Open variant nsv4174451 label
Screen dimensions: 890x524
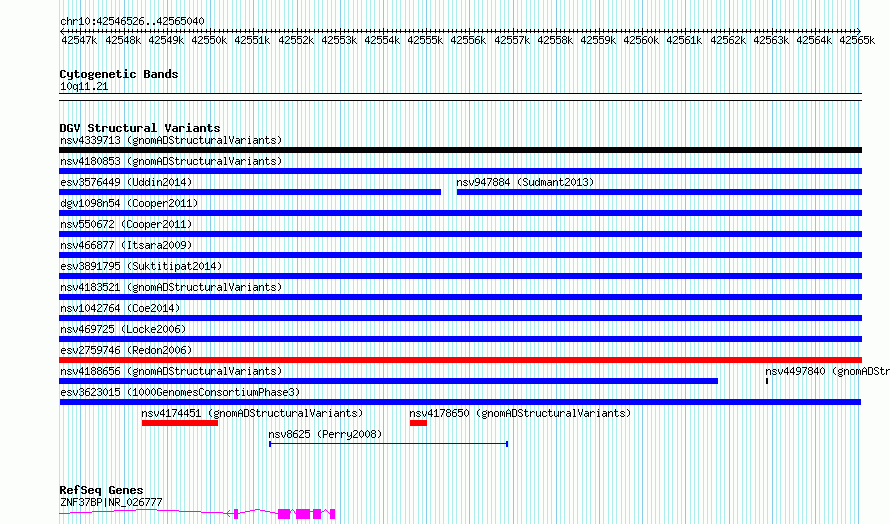[x=252, y=413]
